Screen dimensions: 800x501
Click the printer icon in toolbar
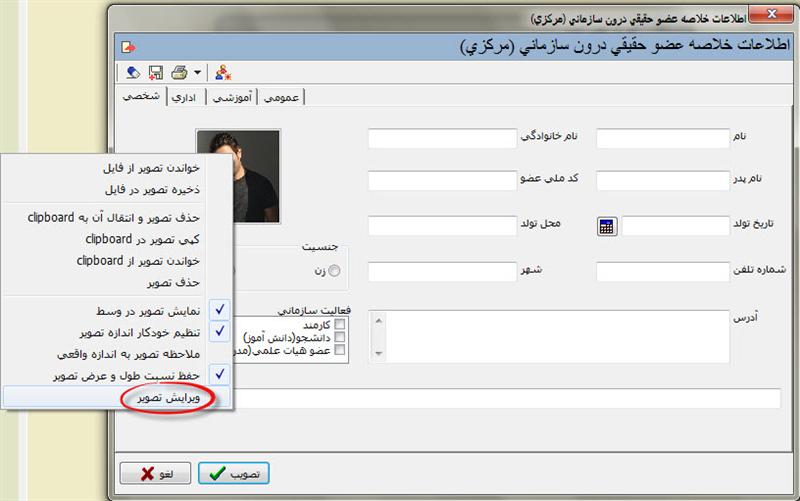(180, 72)
